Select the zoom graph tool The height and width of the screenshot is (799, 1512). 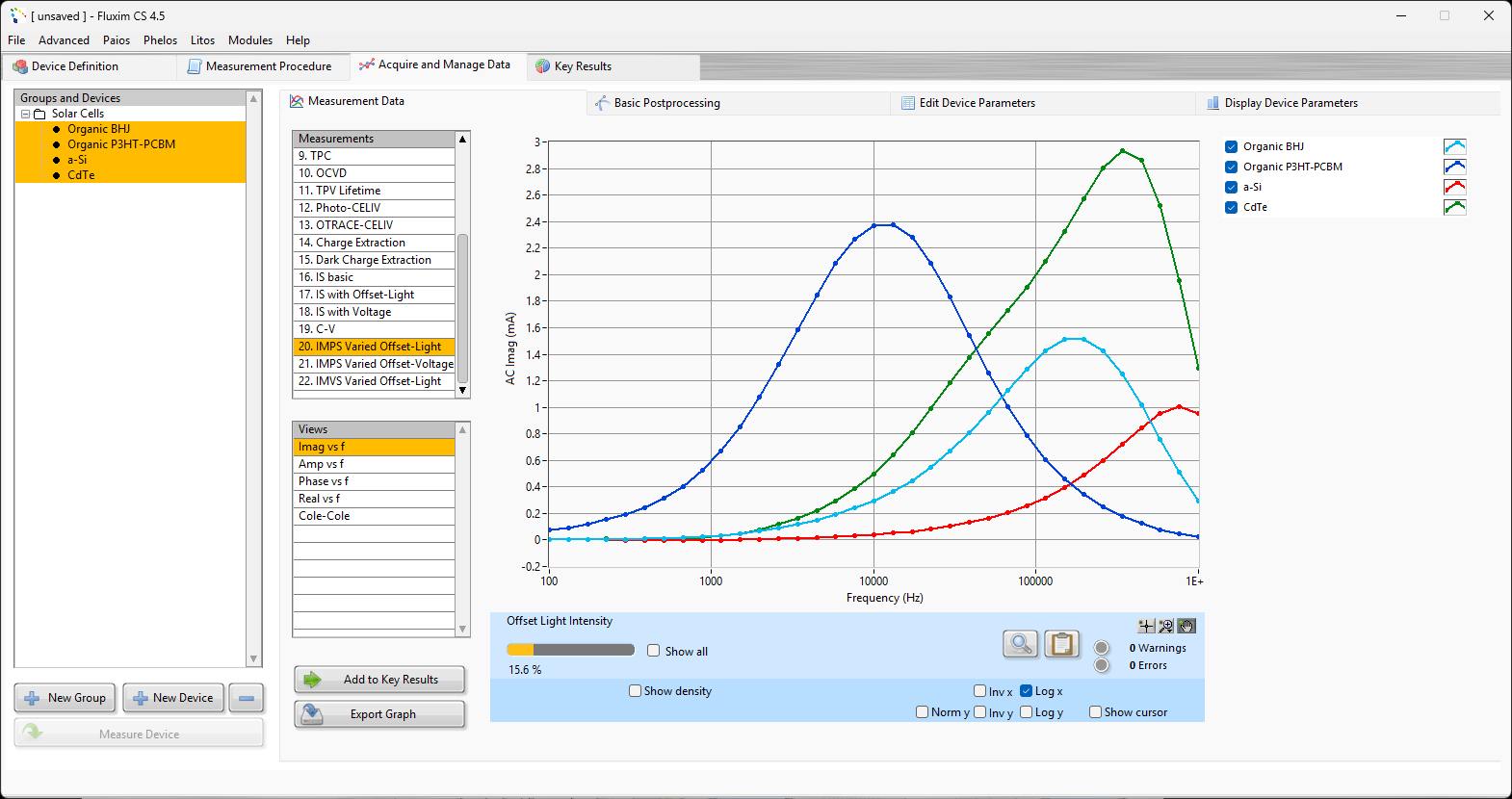[x=1166, y=626]
